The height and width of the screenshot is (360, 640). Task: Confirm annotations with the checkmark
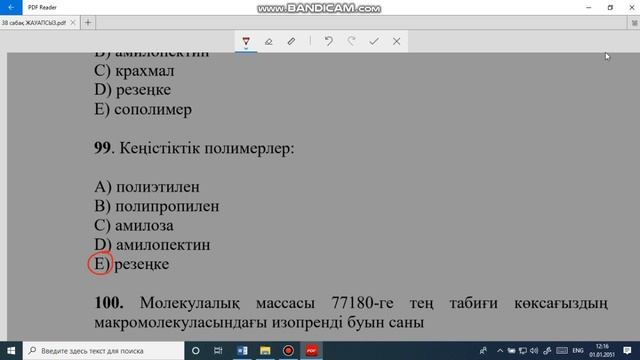coord(374,41)
